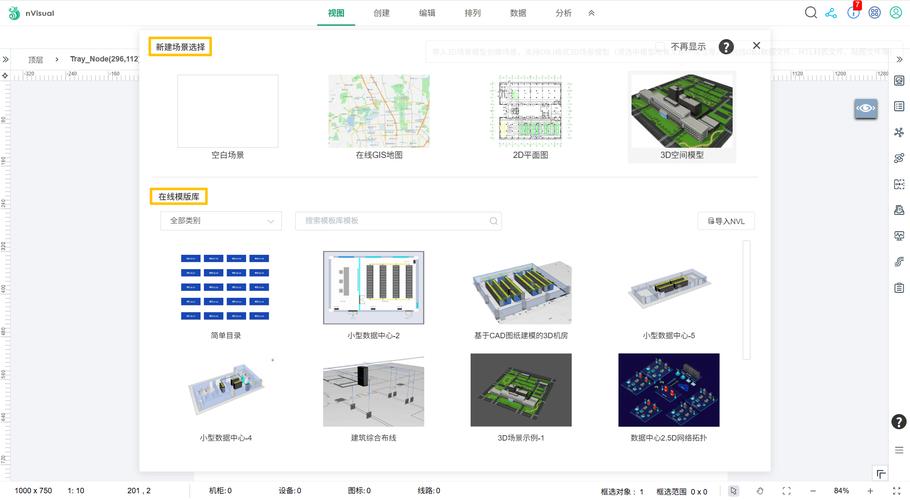Check the 不再显示 checkbox

point(660,46)
